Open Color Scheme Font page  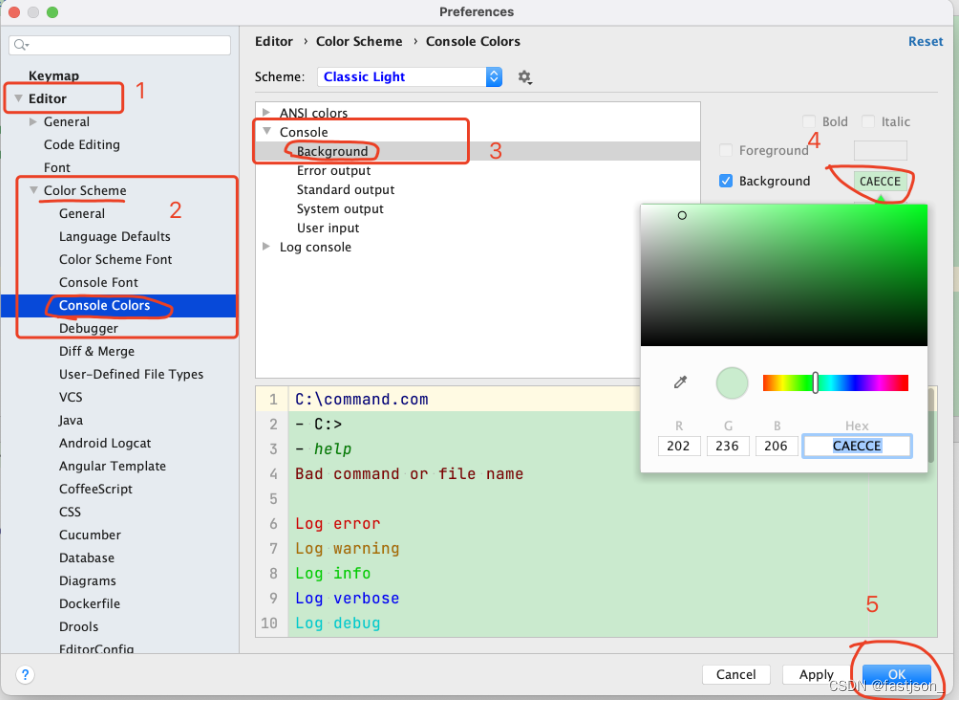(x=116, y=259)
